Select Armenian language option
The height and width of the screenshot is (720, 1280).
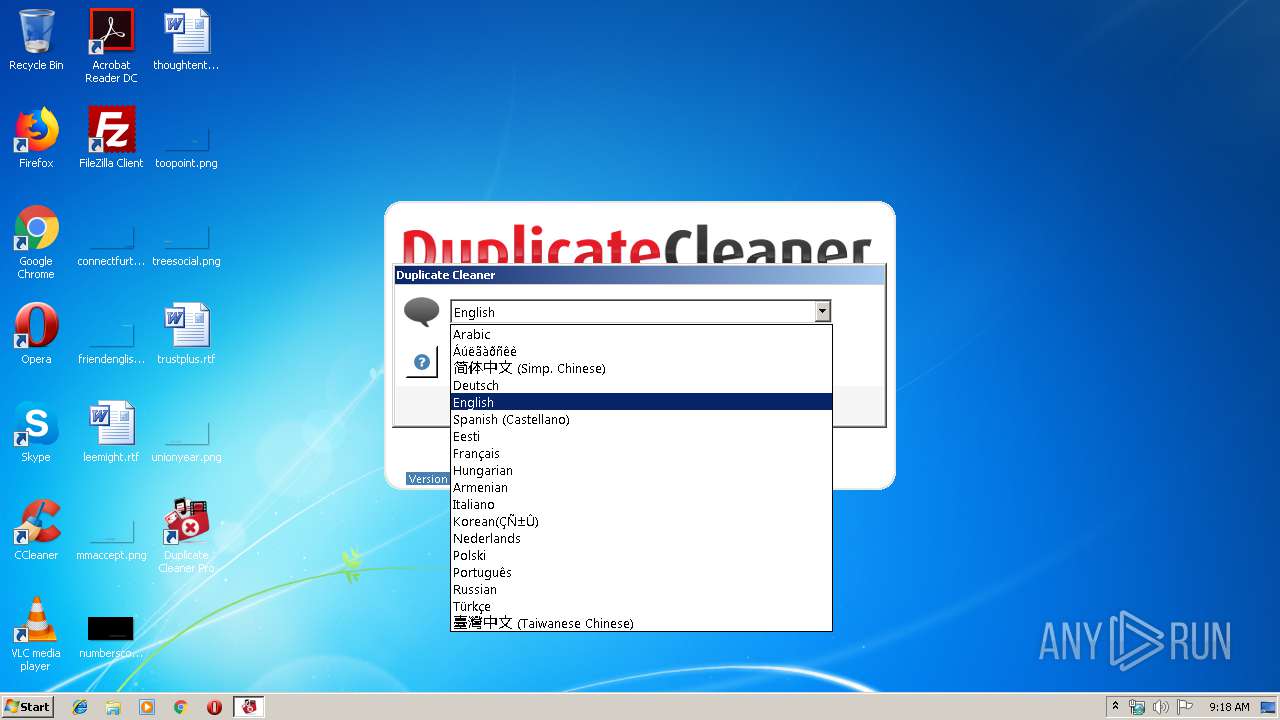[x=641, y=487]
